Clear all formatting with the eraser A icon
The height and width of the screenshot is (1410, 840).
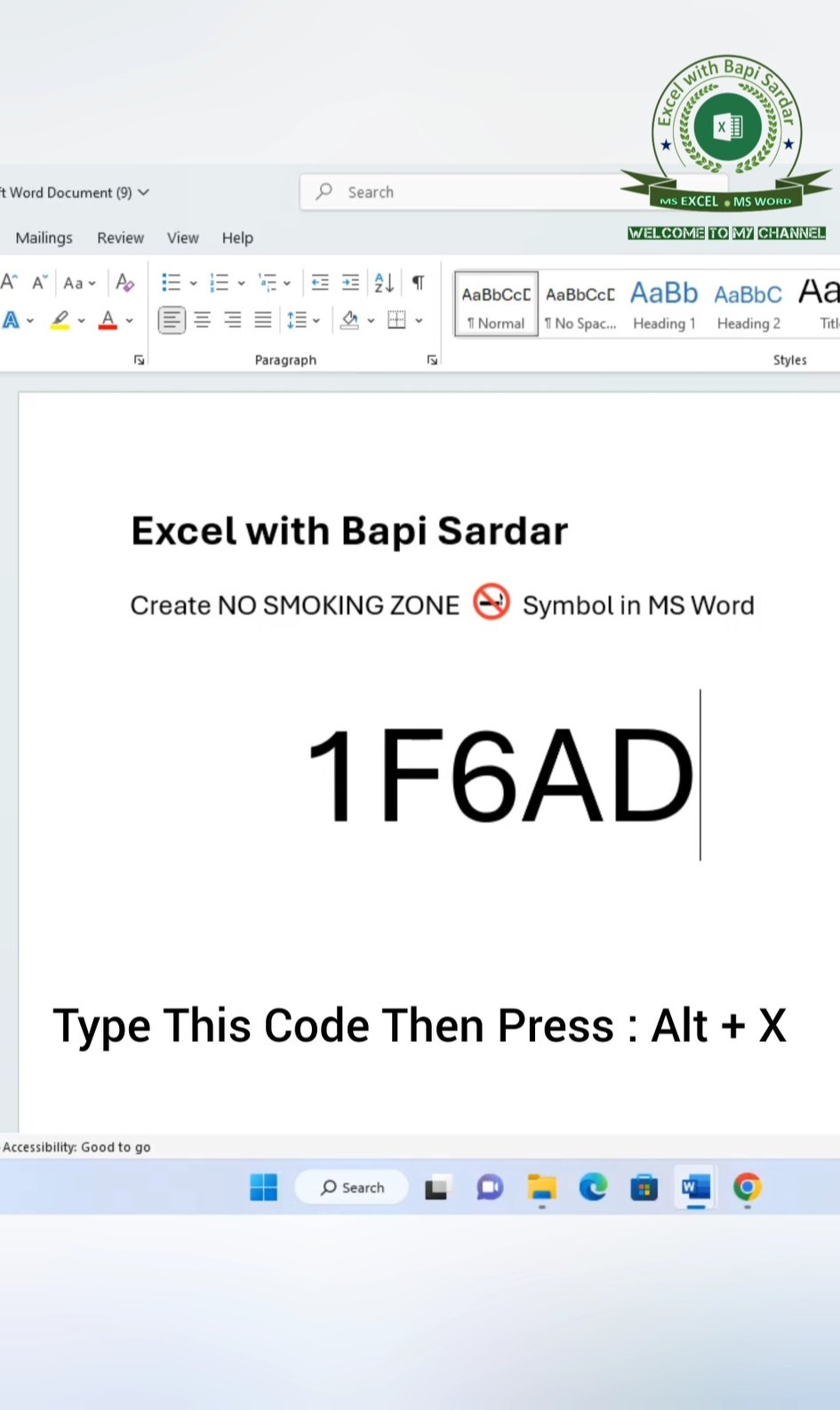(125, 283)
